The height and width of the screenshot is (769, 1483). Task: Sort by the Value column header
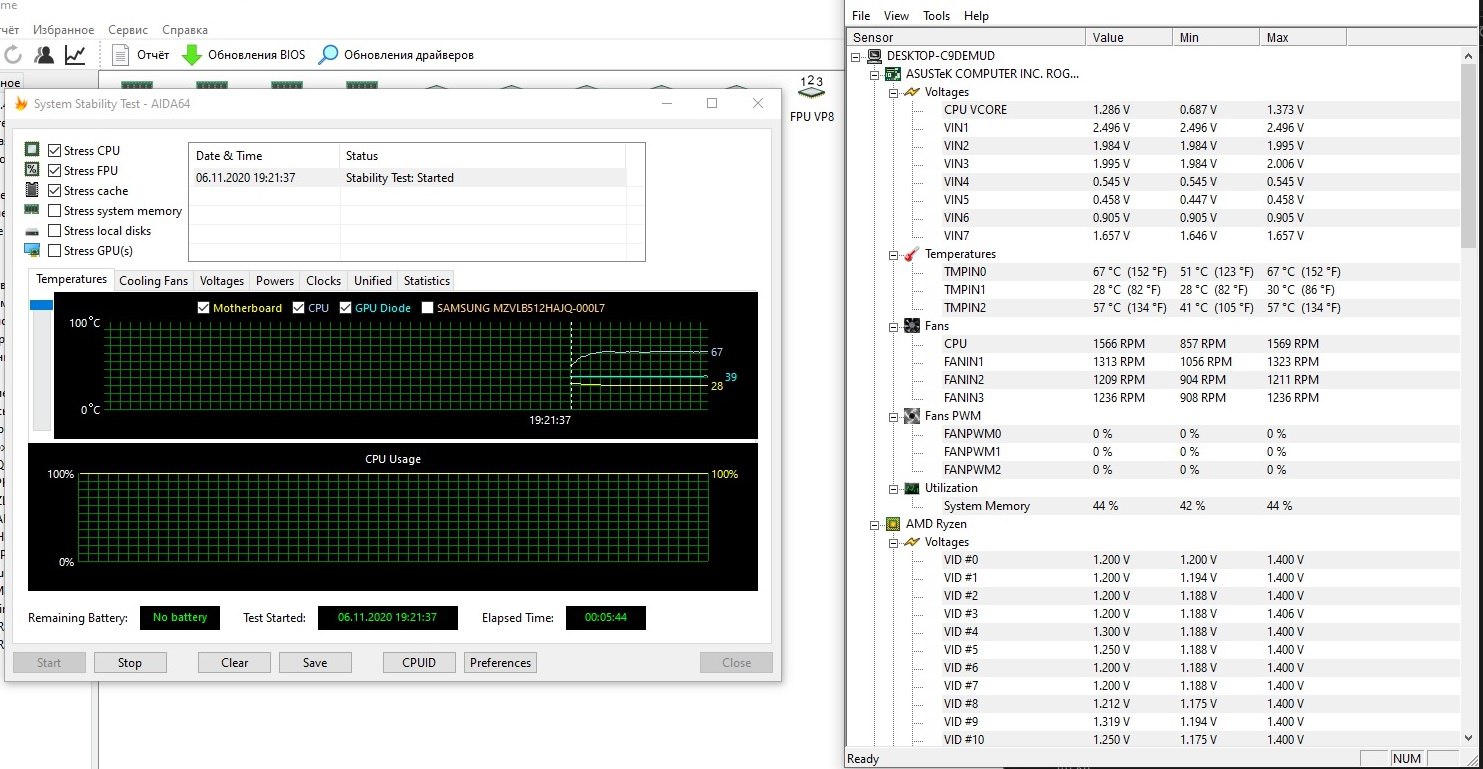[x=1129, y=38]
